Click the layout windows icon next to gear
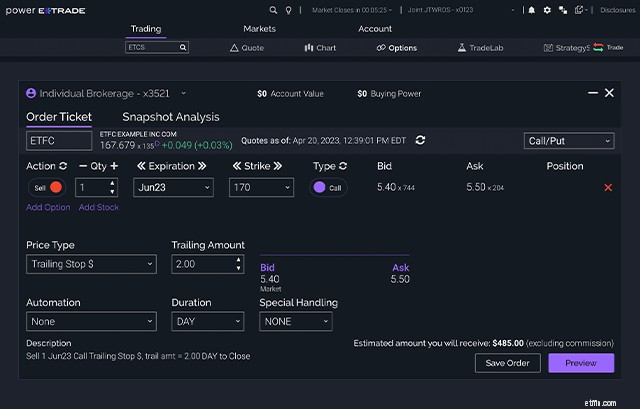Image resolution: width=640 pixels, height=409 pixels. (x=563, y=10)
